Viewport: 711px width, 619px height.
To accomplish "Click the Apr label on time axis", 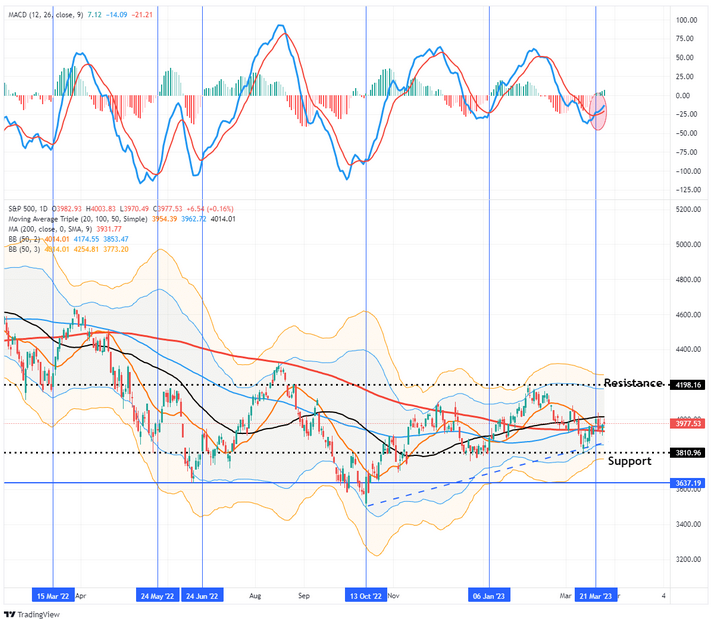I will (x=81, y=595).
